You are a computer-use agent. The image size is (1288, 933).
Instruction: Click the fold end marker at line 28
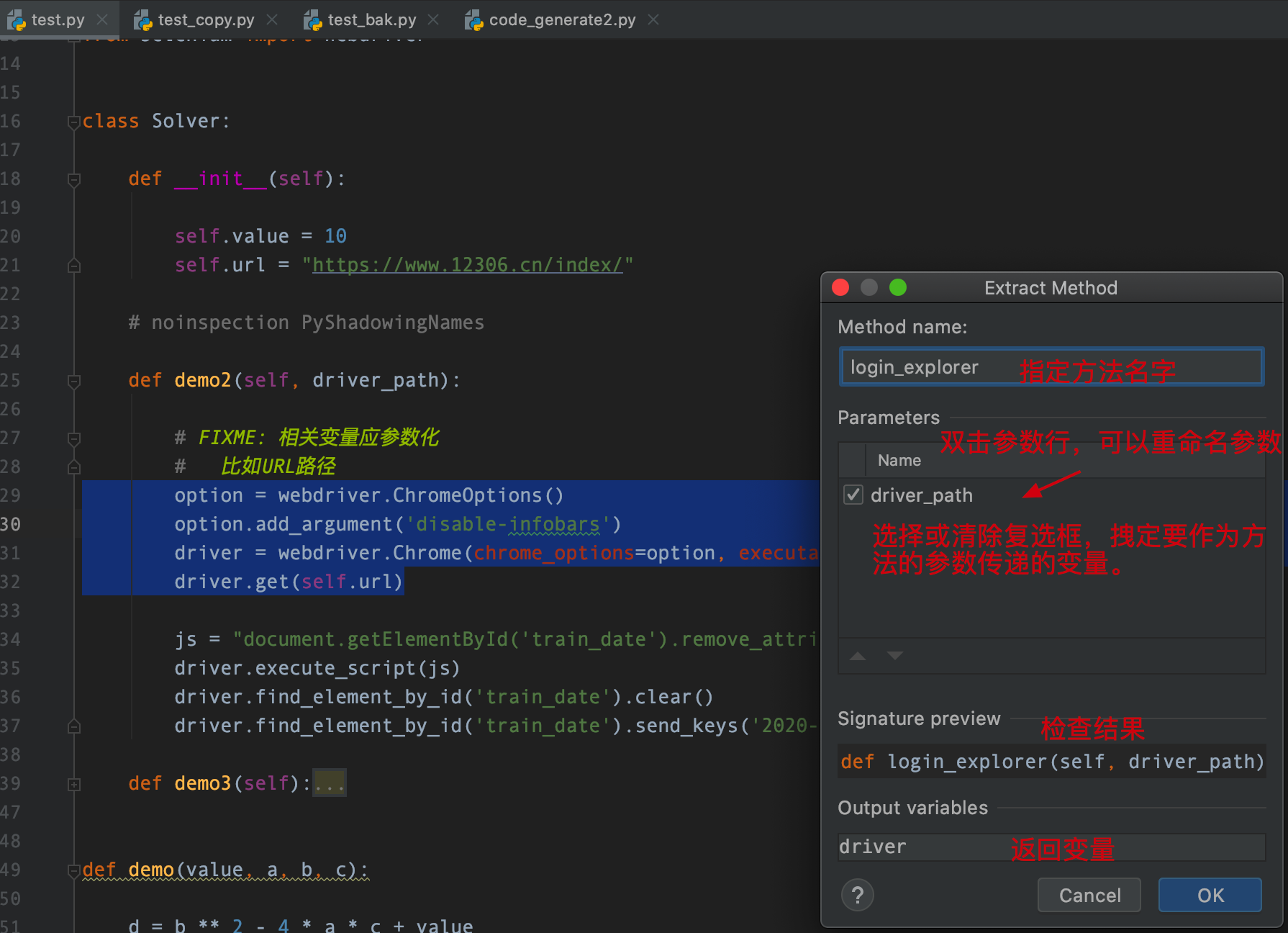pyautogui.click(x=73, y=467)
